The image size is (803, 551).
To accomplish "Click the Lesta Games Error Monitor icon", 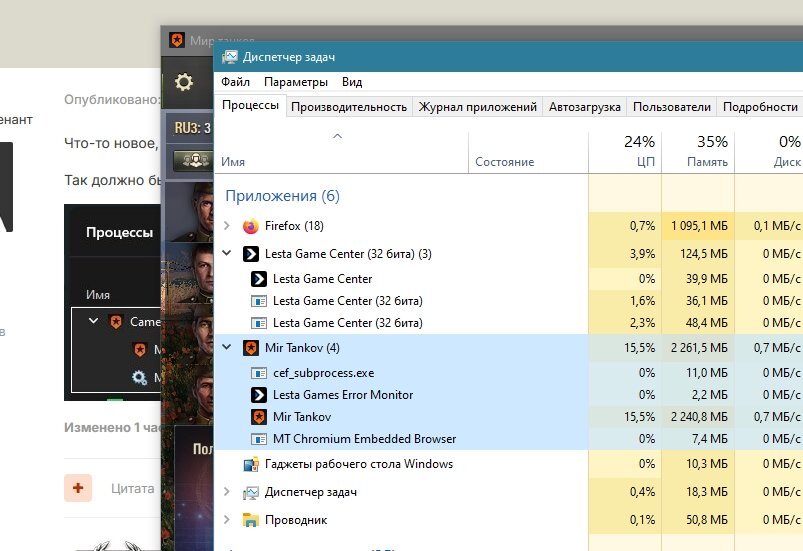I will point(259,395).
